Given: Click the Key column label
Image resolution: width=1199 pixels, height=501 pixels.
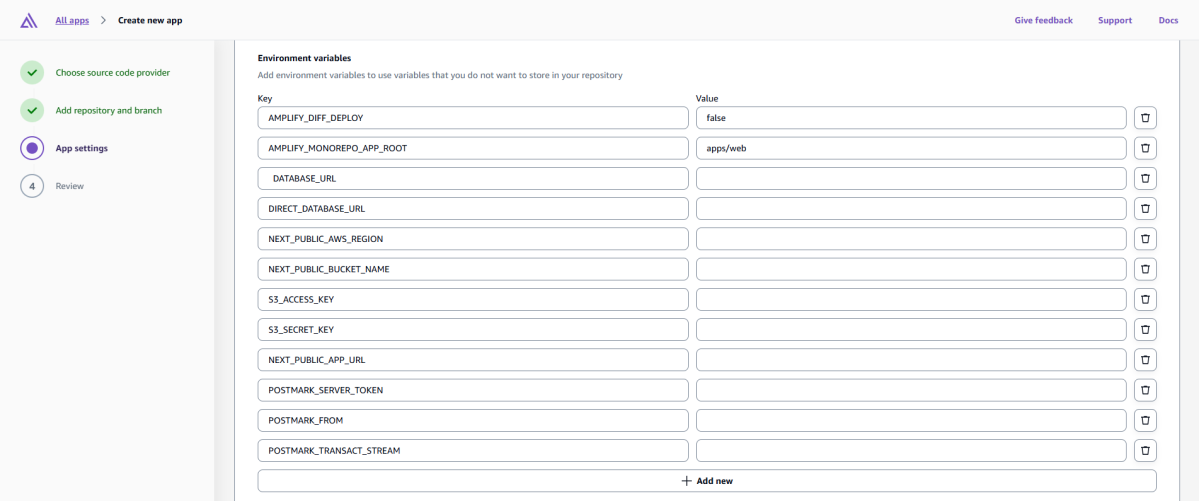Looking at the screenshot, I should point(265,99).
